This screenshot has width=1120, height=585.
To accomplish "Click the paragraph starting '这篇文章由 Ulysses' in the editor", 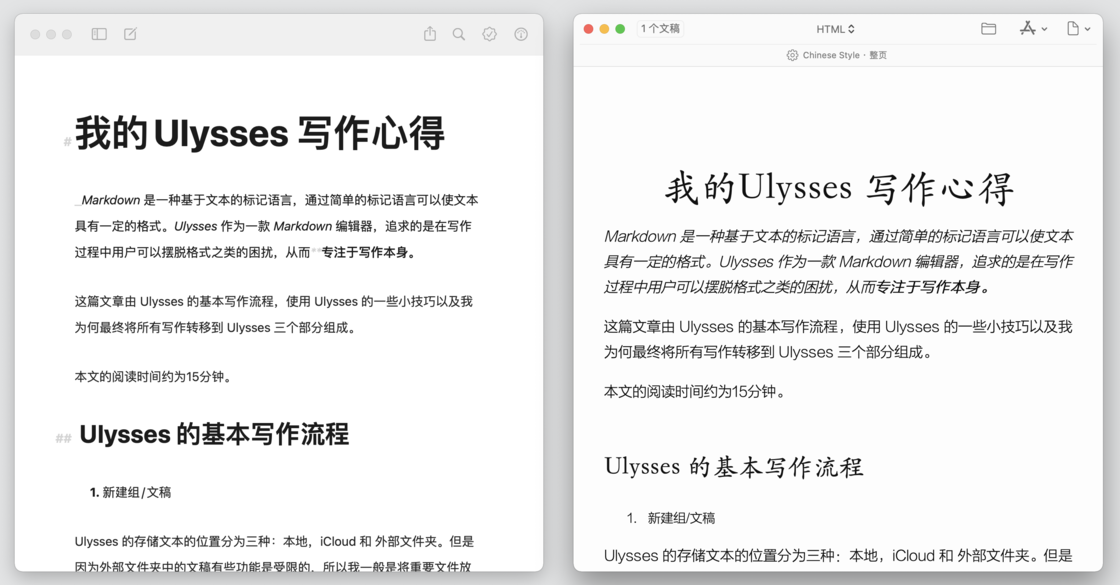I will (274, 315).
